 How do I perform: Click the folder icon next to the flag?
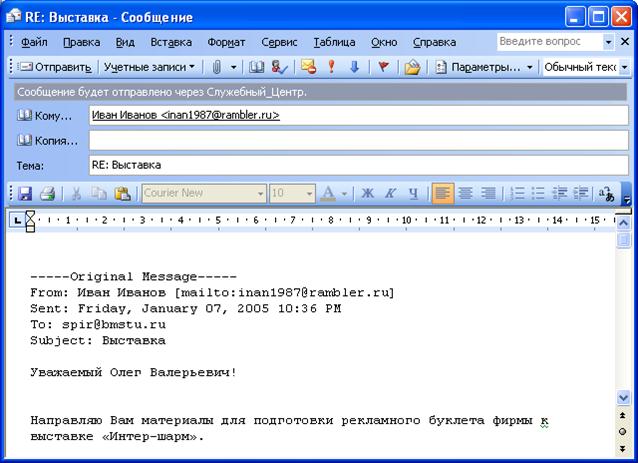412,67
